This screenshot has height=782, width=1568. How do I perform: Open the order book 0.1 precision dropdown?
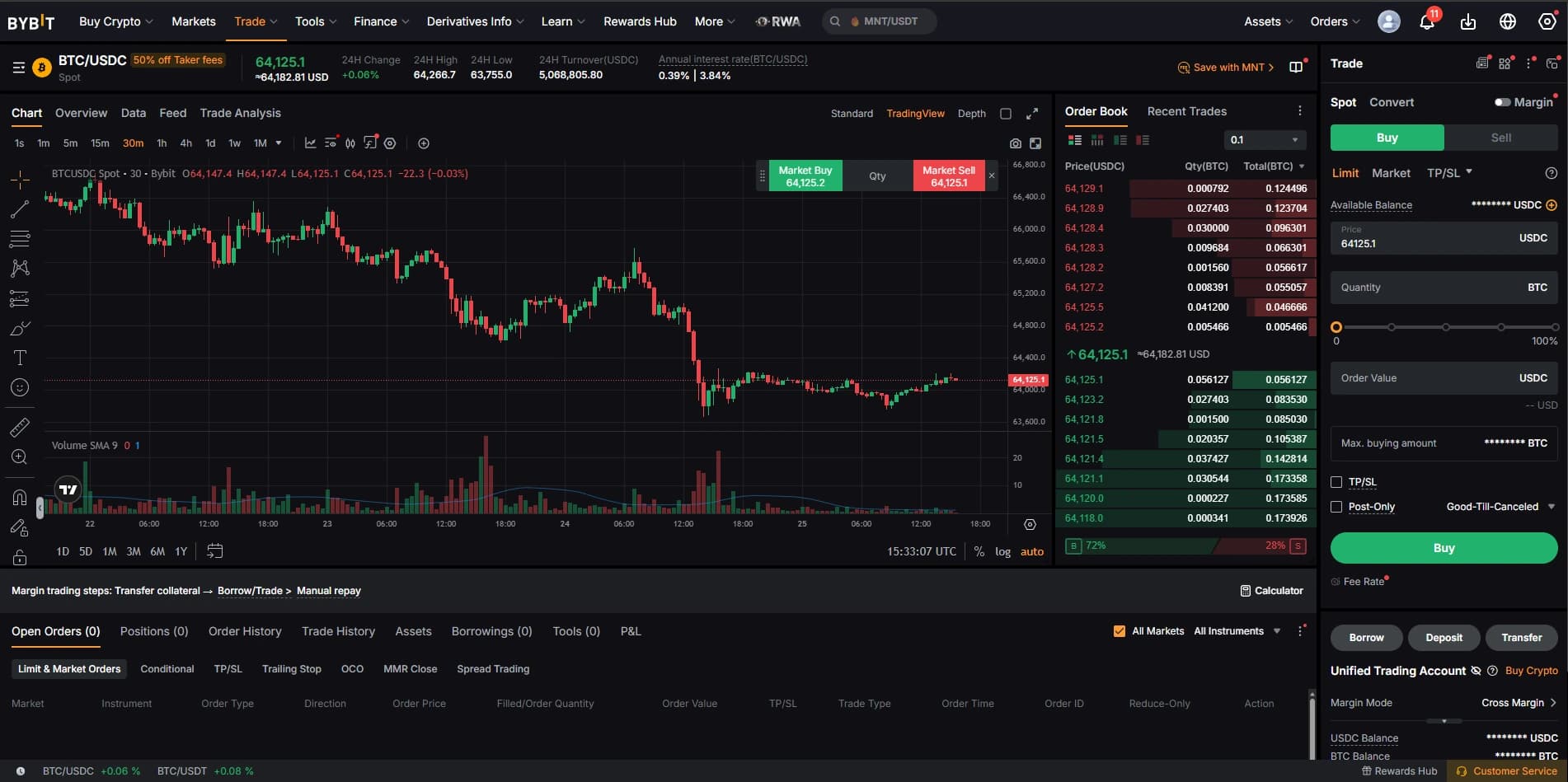[x=1265, y=140]
